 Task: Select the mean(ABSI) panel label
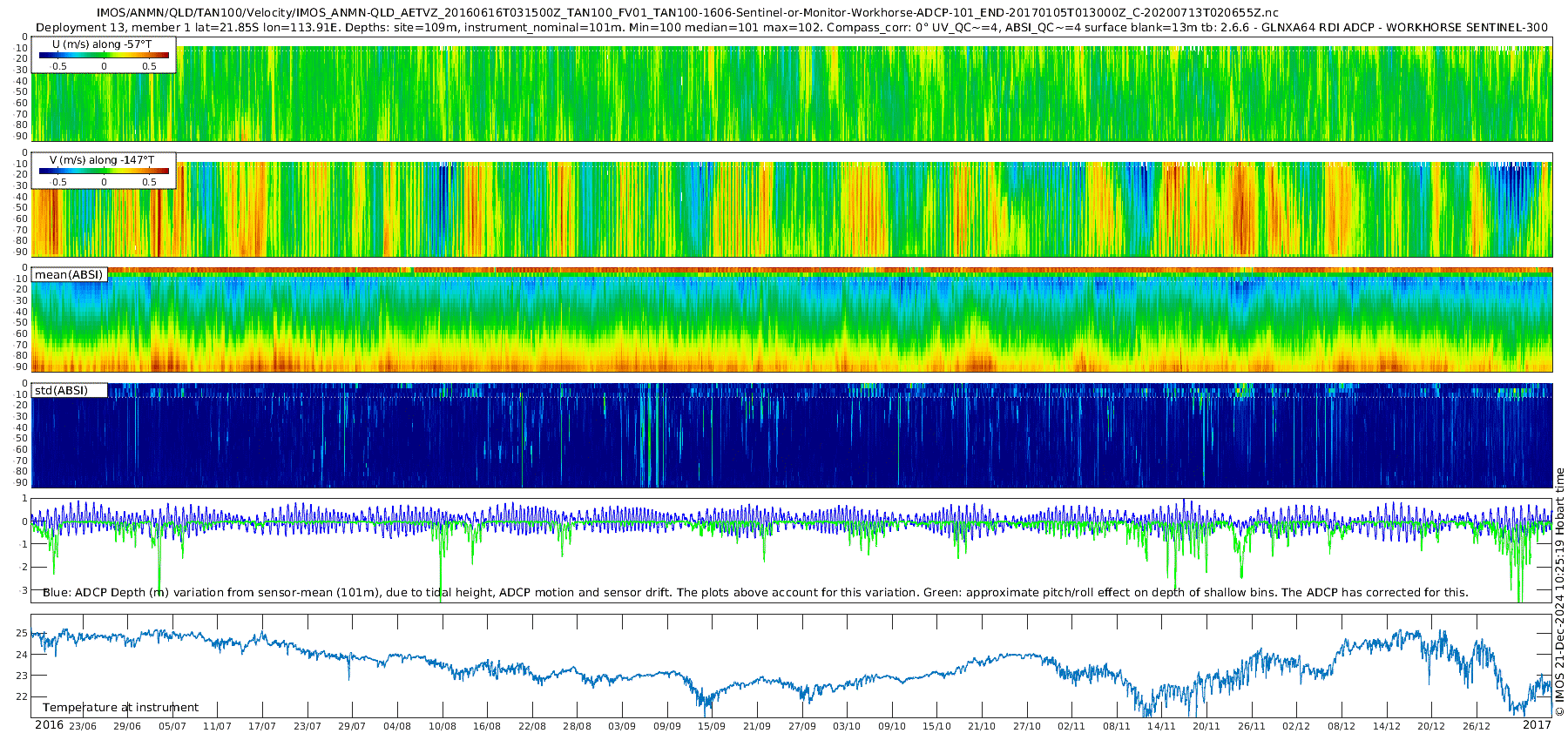click(x=69, y=275)
